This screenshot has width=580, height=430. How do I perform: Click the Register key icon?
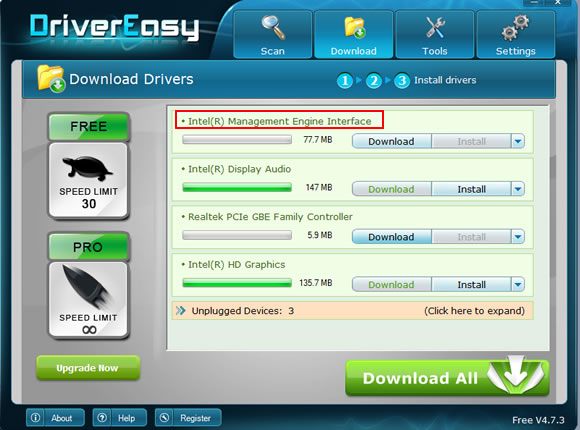point(164,418)
